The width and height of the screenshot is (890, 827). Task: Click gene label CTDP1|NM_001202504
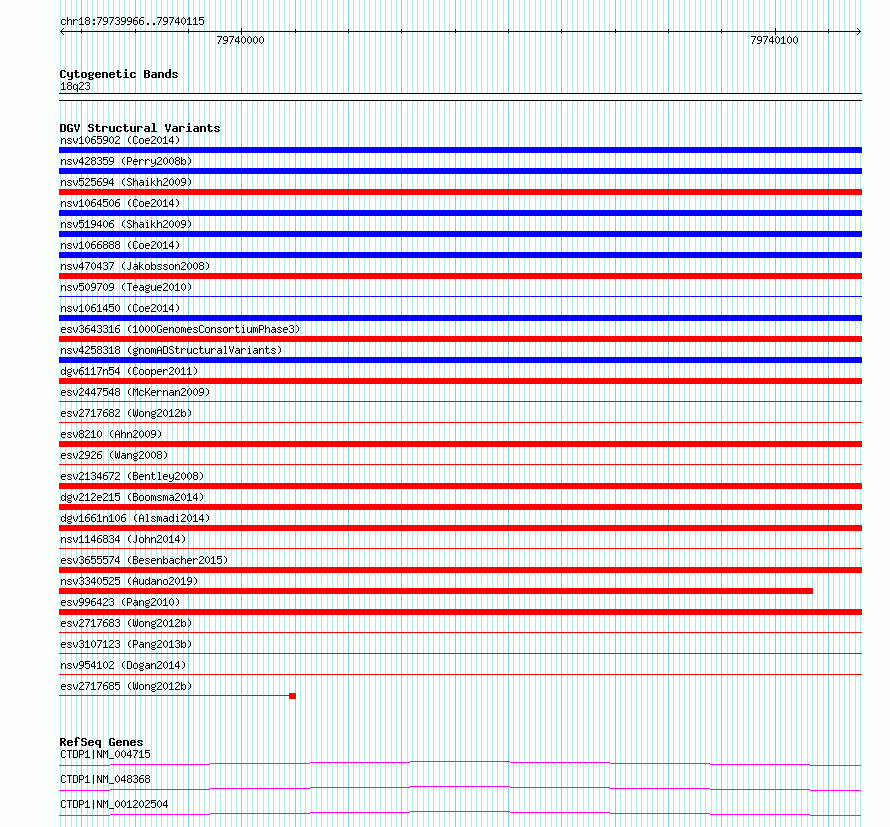114,804
